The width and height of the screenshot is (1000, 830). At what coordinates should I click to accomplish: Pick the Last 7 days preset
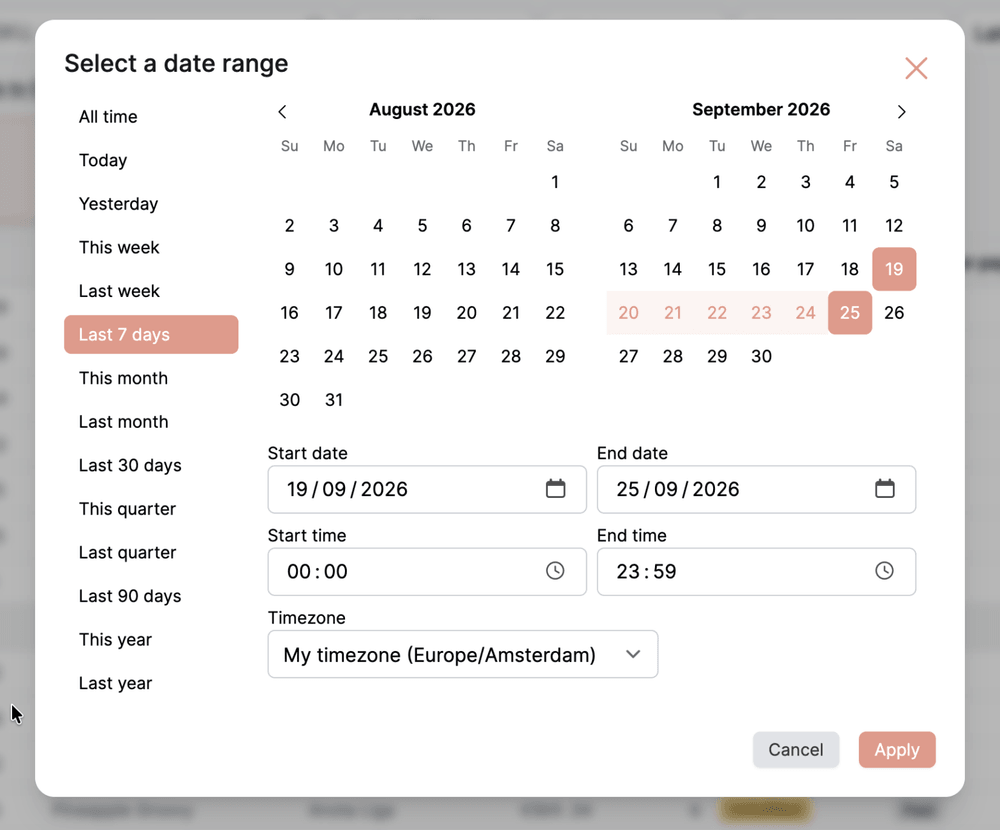coord(151,334)
